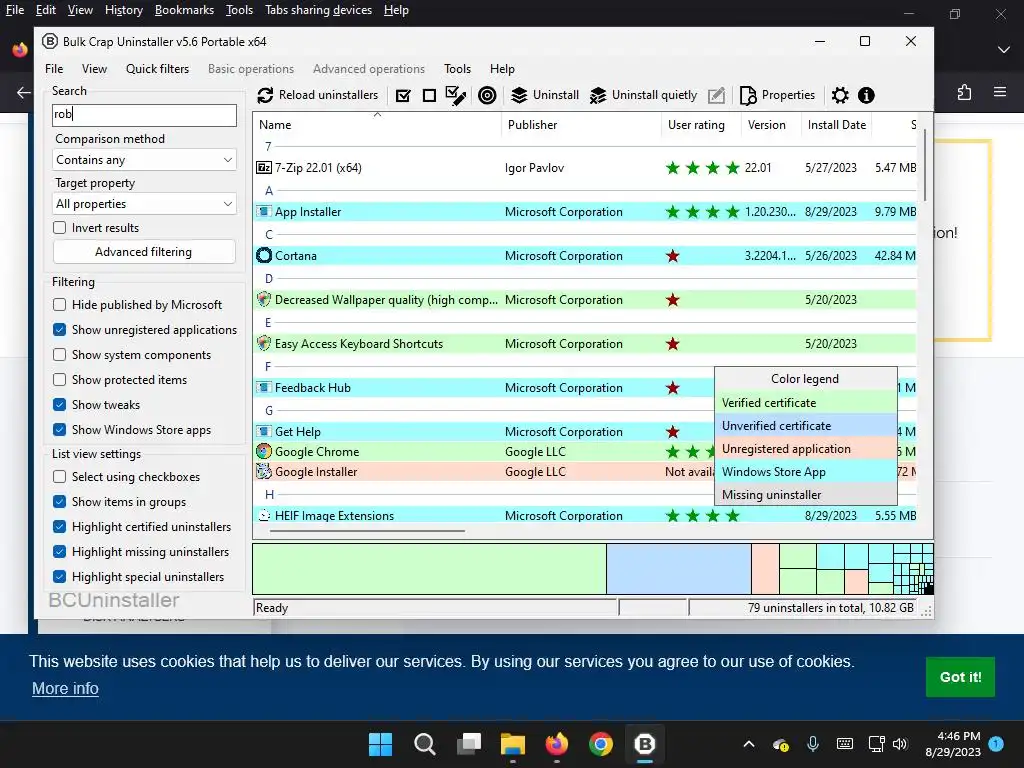Open settings gear in the toolbar
Viewport: 1024px width, 768px height.
(840, 95)
